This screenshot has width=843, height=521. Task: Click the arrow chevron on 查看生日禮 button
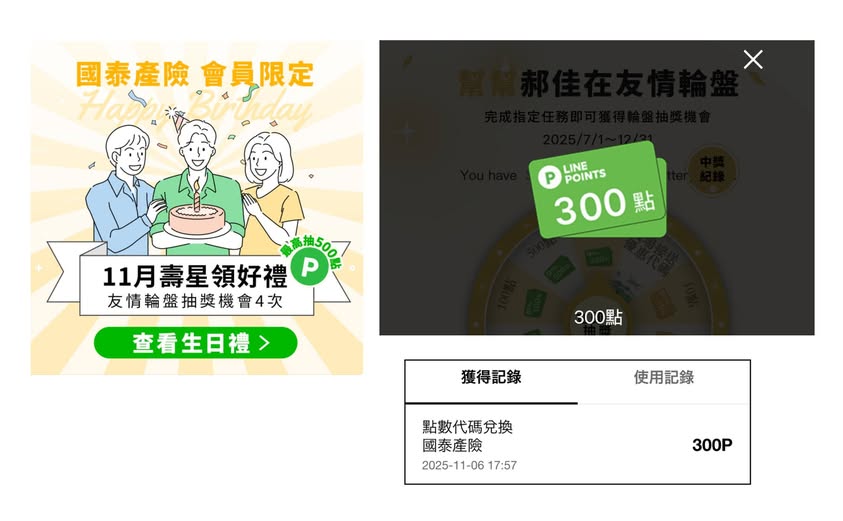[264, 343]
